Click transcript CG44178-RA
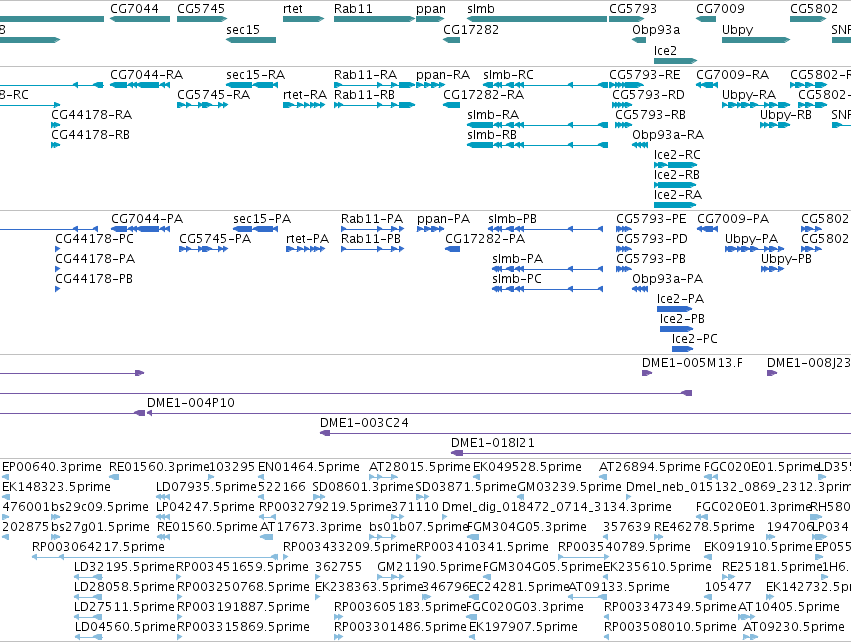This screenshot has width=851, height=642. [x=55, y=125]
